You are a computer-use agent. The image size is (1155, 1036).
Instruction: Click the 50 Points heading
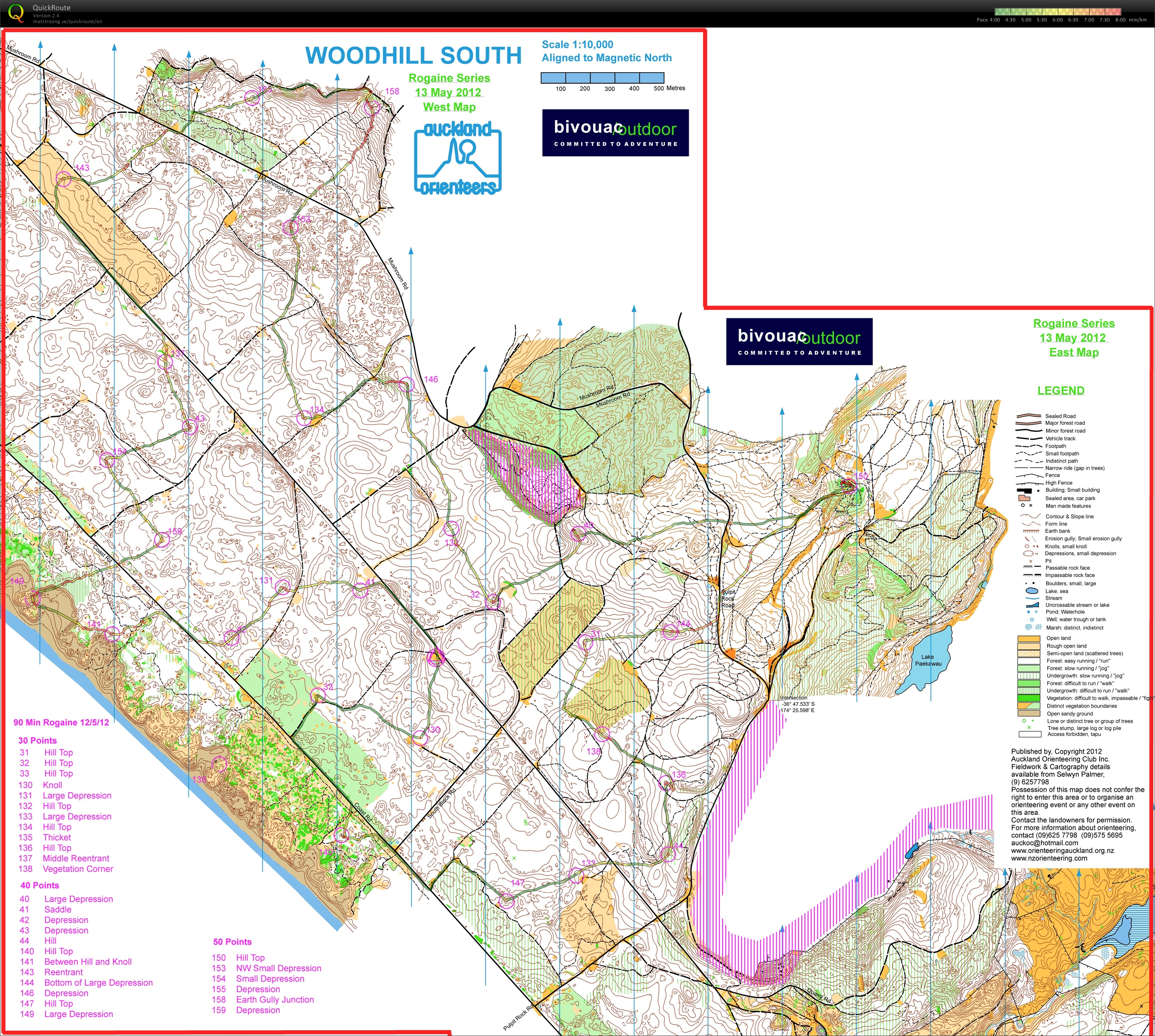(x=232, y=941)
